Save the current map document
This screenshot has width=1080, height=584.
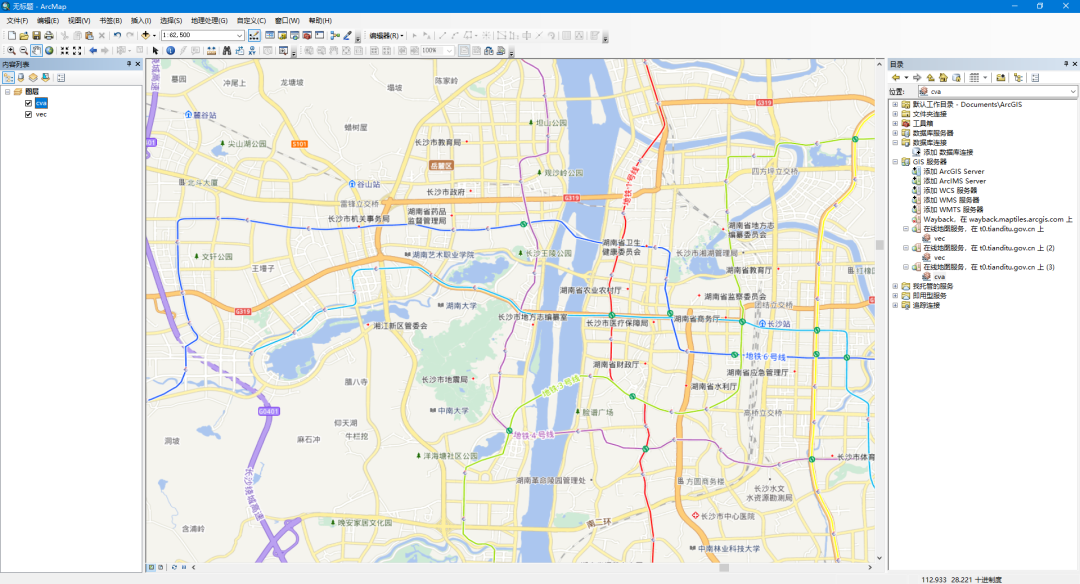point(37,35)
